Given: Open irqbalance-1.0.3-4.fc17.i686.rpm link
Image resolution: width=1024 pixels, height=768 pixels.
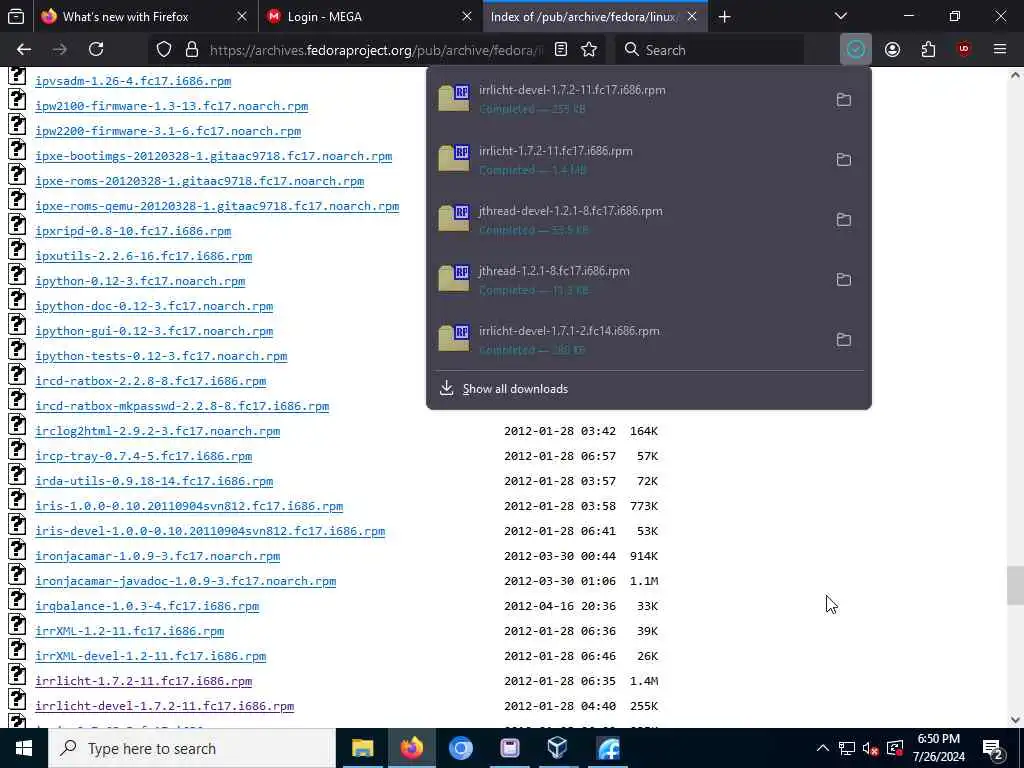Looking at the screenshot, I should (x=147, y=606).
